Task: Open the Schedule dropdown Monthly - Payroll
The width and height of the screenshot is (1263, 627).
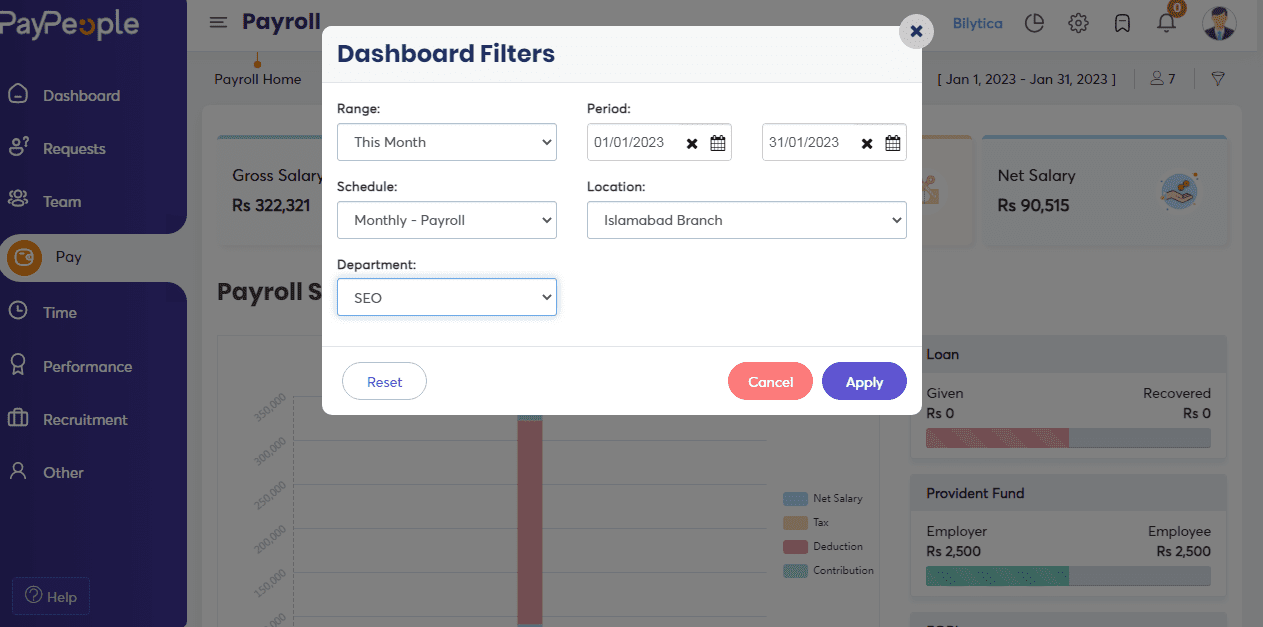Action: coord(446,220)
